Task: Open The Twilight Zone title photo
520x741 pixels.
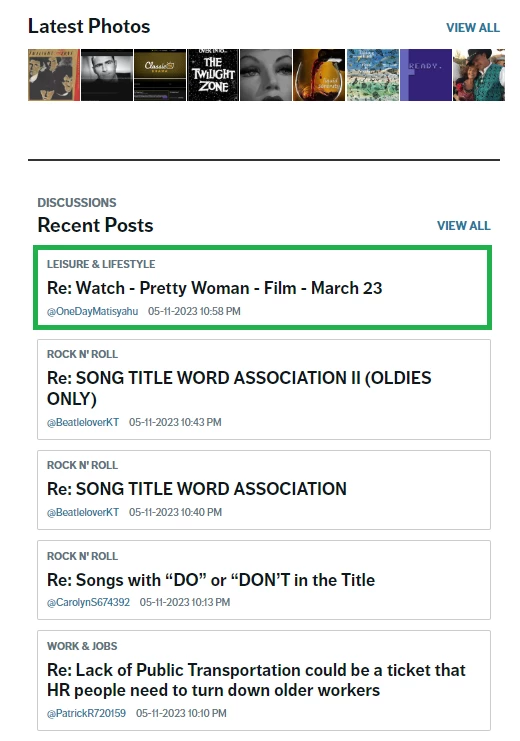Action: (x=213, y=75)
